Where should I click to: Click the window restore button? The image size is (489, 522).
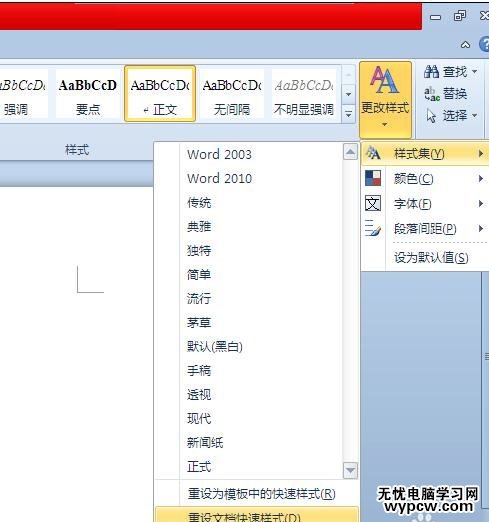460,16
